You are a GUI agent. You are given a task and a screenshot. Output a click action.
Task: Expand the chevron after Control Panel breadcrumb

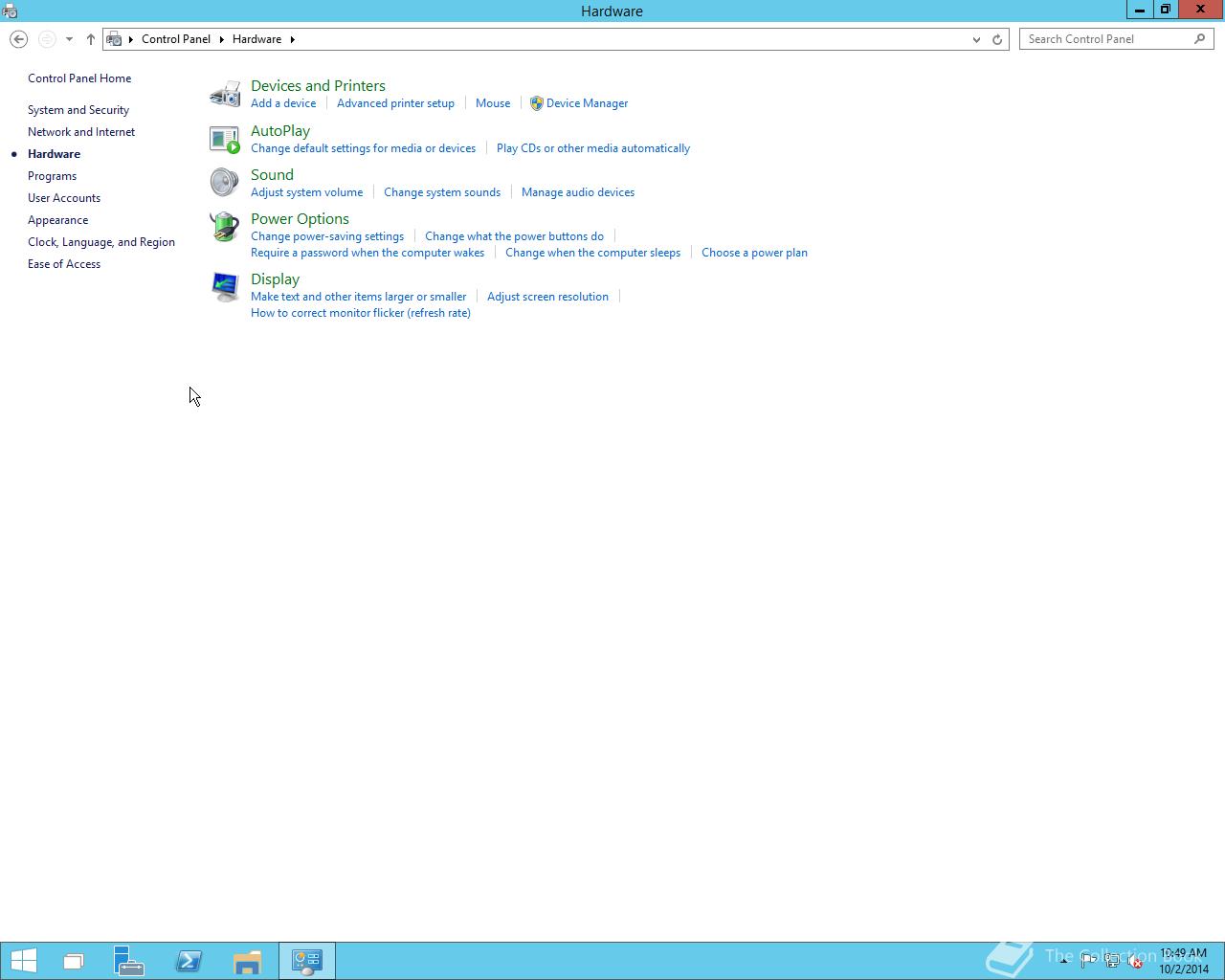221,39
